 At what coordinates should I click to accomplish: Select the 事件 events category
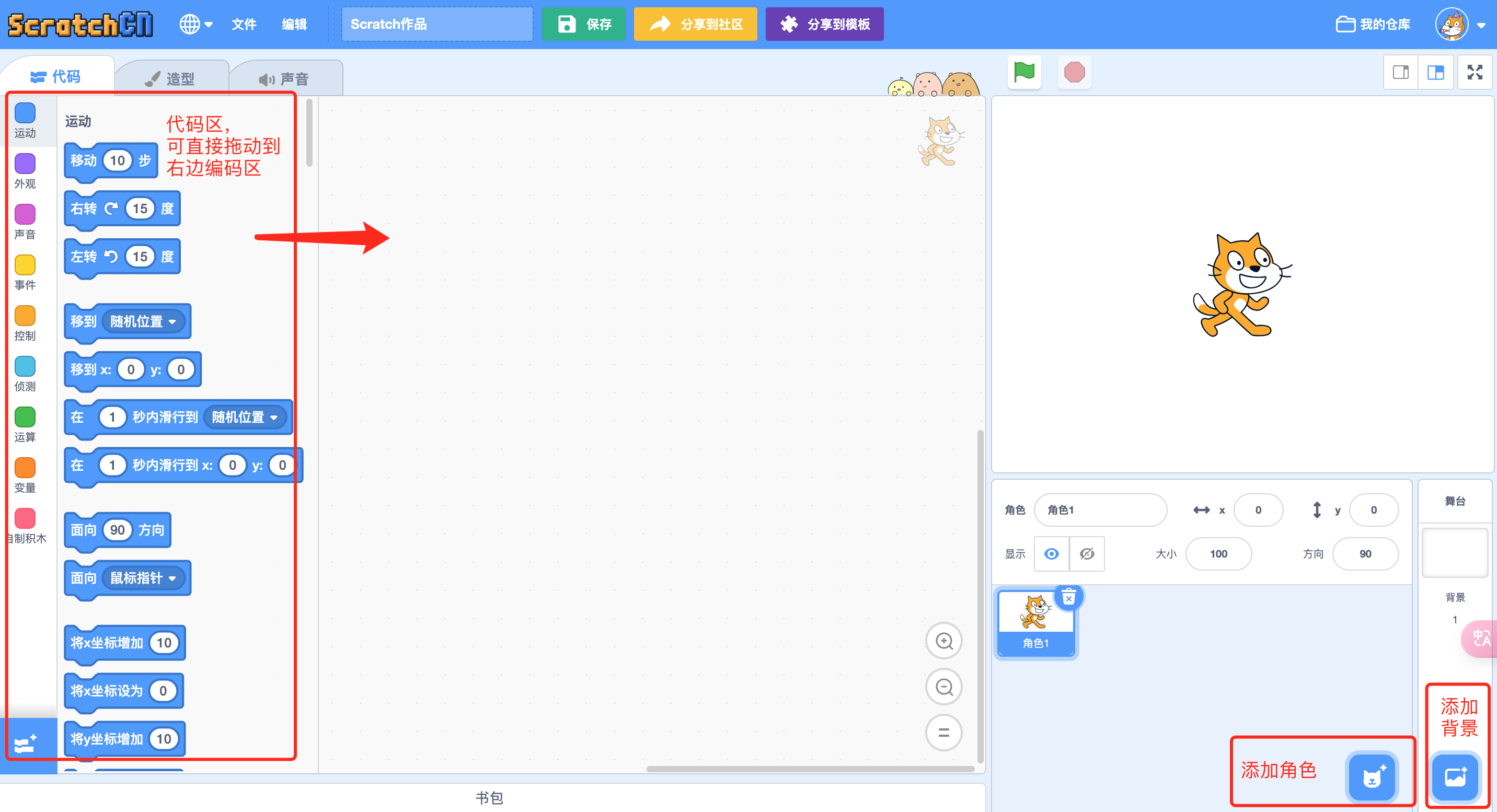click(x=25, y=272)
